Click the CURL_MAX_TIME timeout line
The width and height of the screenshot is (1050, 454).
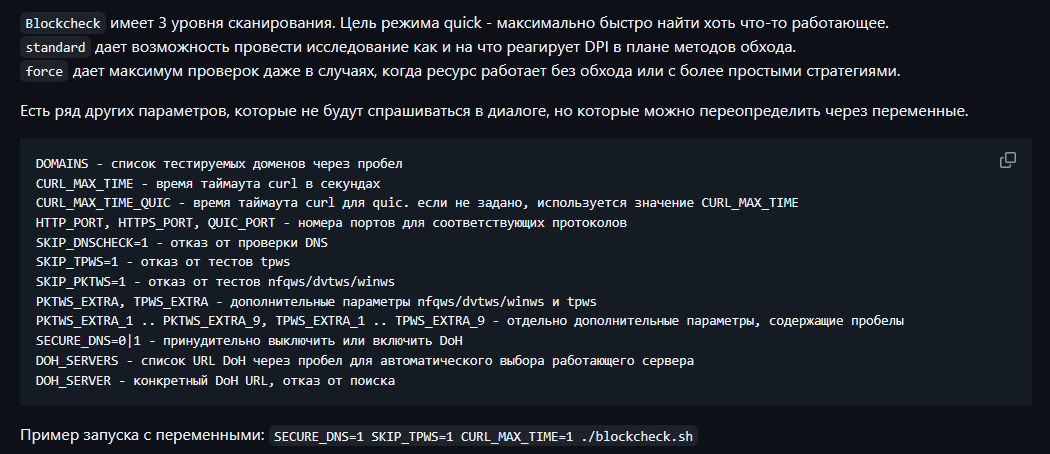208,183
